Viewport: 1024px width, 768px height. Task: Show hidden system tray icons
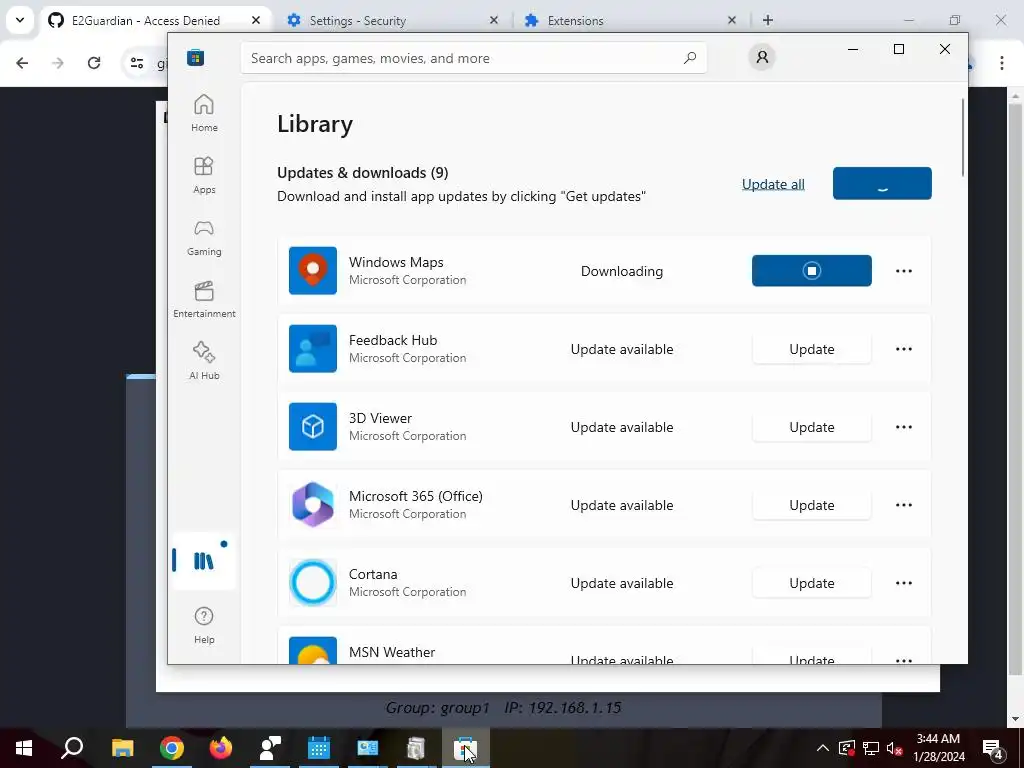pyautogui.click(x=823, y=748)
